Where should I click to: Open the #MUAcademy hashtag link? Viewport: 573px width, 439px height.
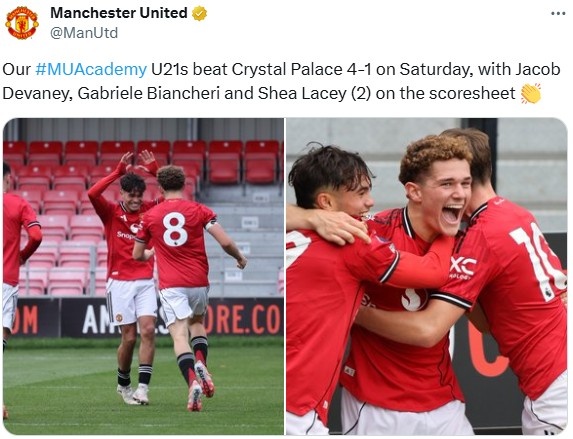point(91,69)
